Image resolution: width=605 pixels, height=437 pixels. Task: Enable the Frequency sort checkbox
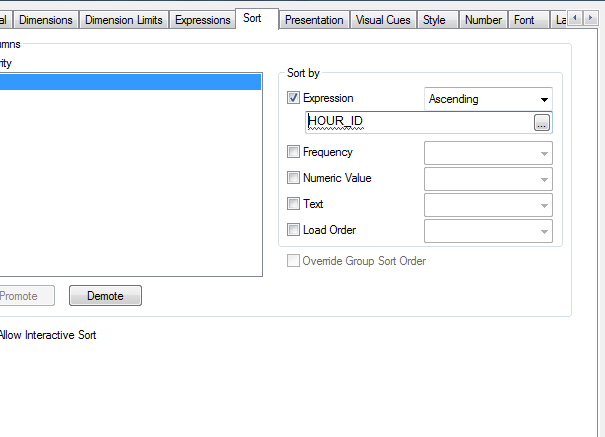(293, 152)
